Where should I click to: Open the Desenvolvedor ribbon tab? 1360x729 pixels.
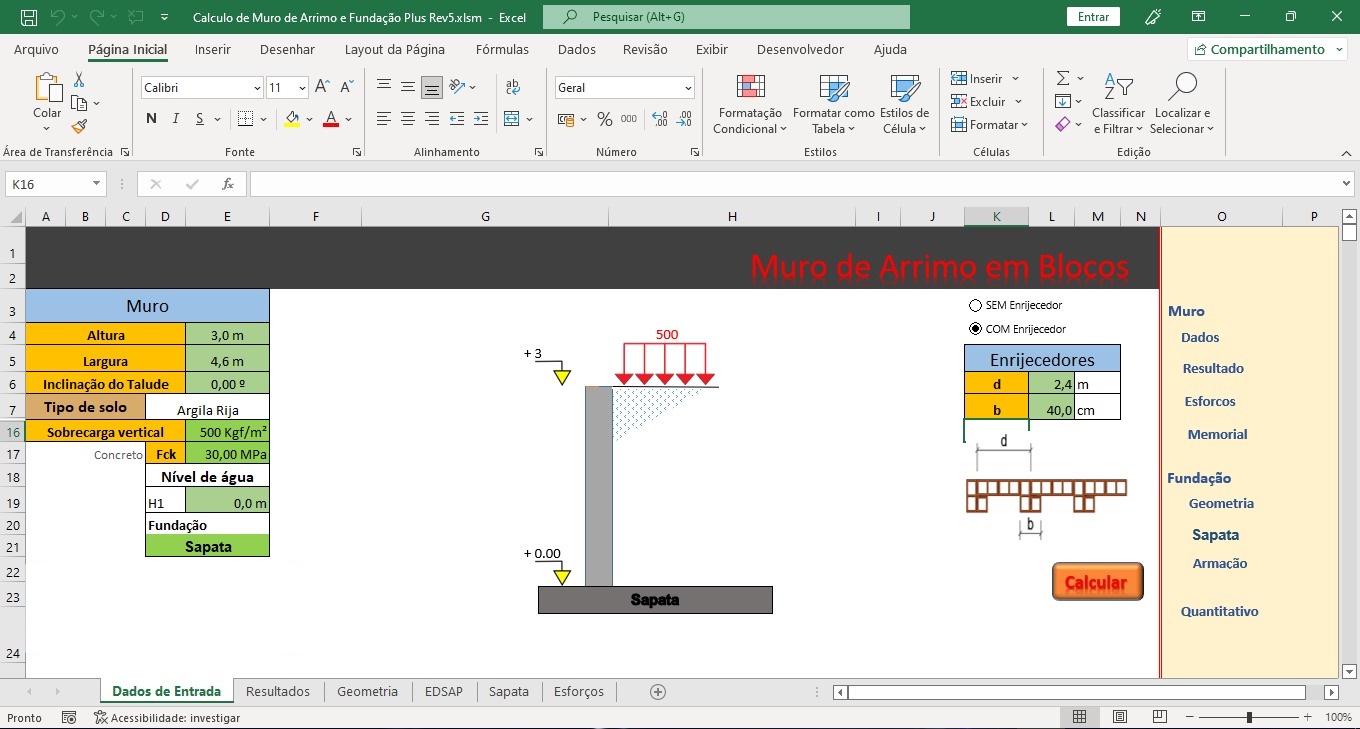pyautogui.click(x=800, y=49)
